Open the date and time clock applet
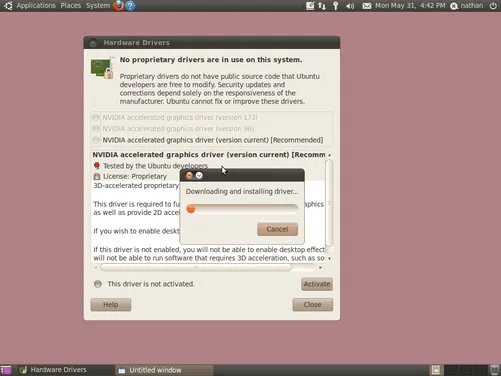Image resolution: width=501 pixels, height=376 pixels. point(410,6)
